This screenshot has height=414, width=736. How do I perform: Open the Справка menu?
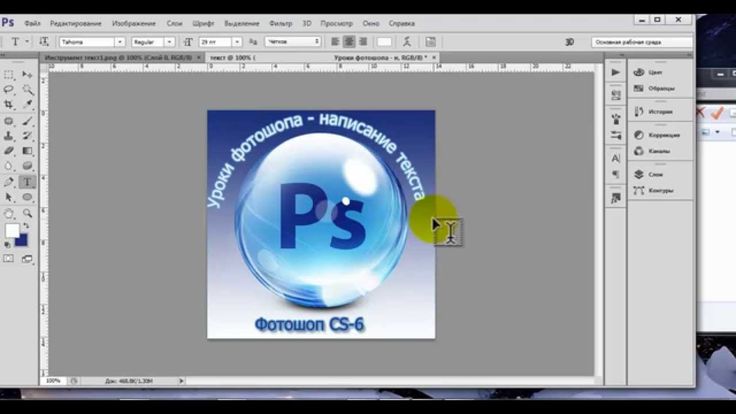click(402, 23)
